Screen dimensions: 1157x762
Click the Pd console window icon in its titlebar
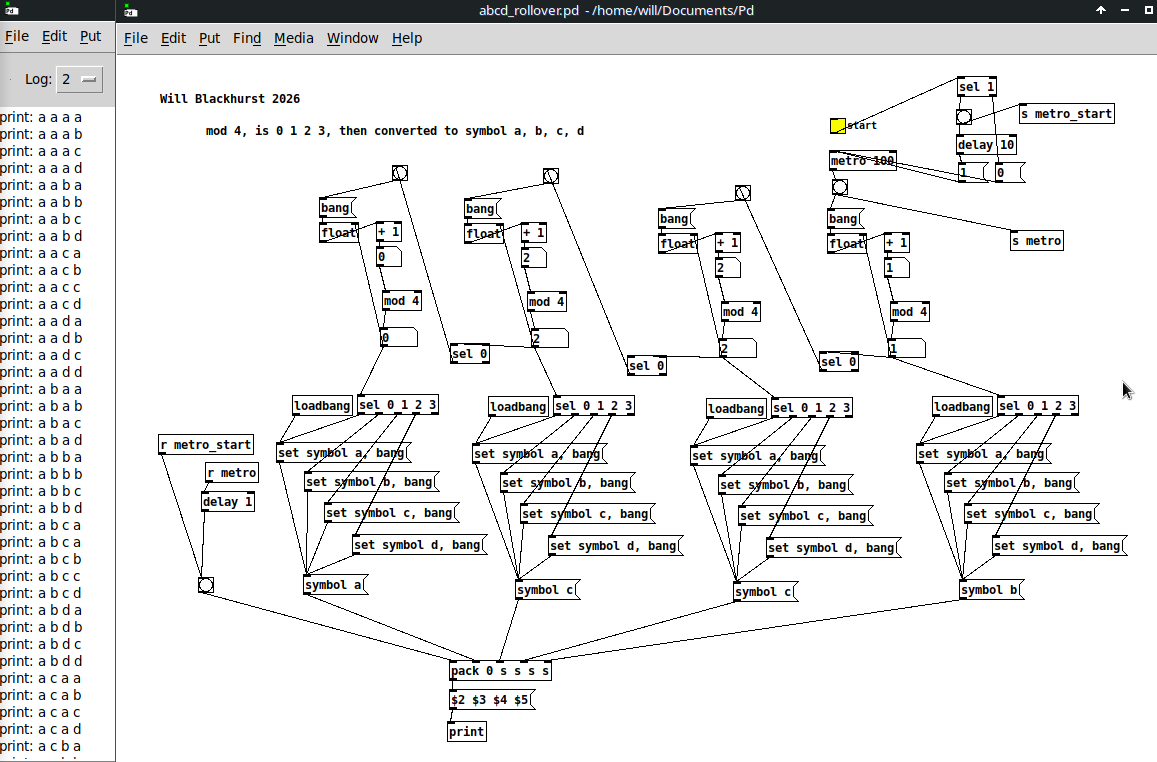[x=11, y=10]
